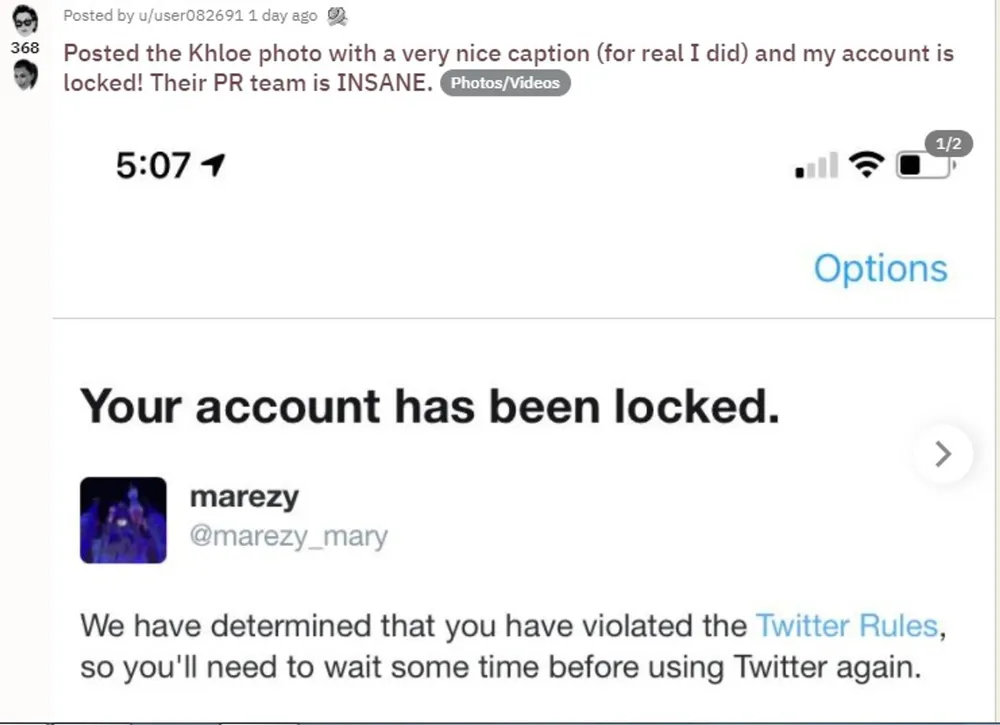Click the 368 vote count

point(25,48)
